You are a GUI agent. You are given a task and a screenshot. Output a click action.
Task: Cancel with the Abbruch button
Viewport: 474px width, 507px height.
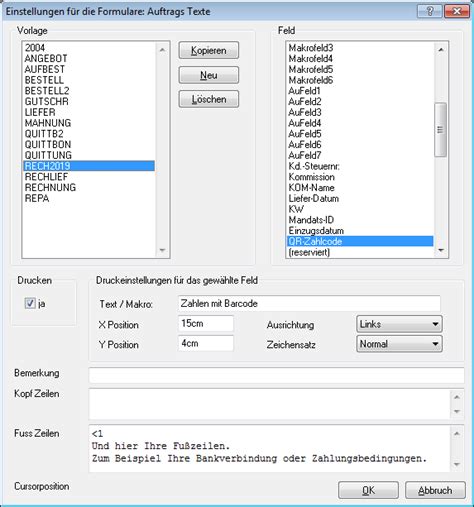pyautogui.click(x=435, y=490)
